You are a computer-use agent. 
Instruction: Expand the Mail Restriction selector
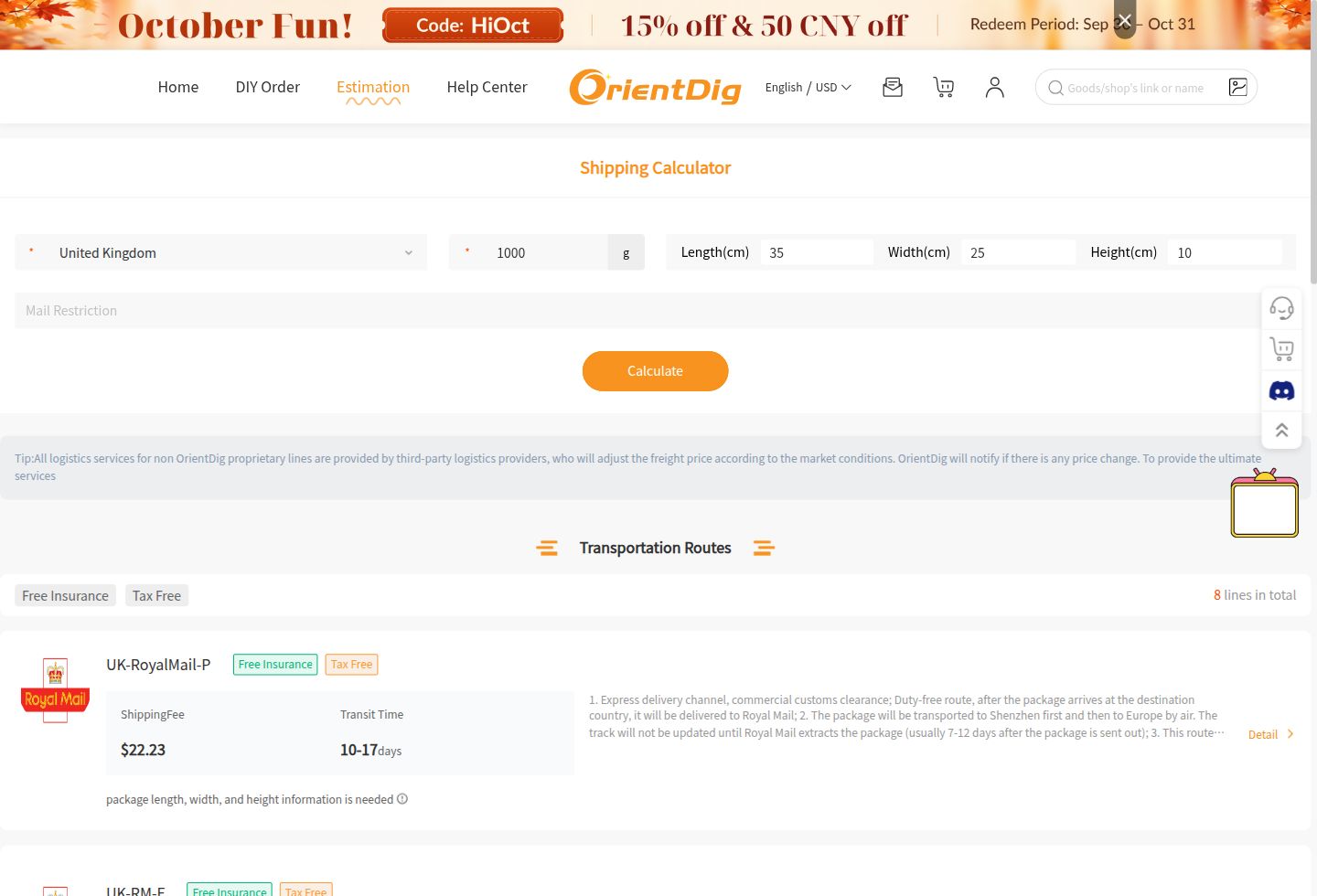[655, 311]
